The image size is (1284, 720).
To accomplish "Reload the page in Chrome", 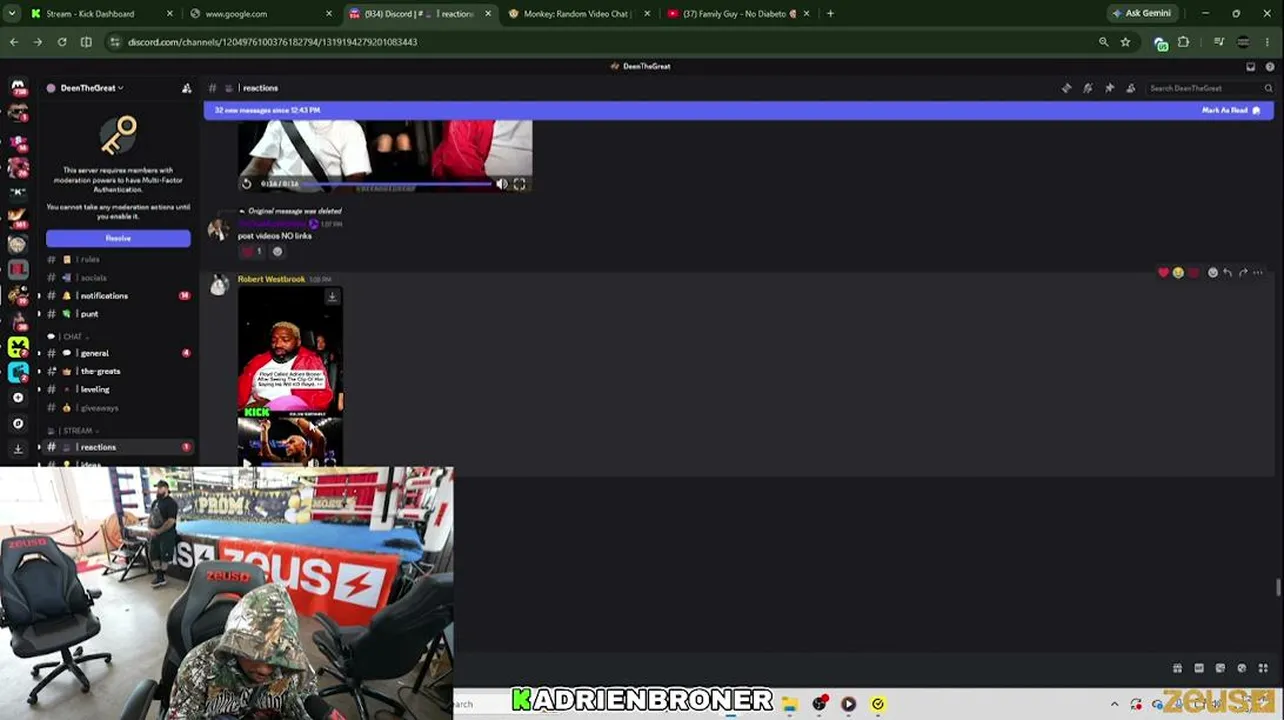I will (x=62, y=42).
